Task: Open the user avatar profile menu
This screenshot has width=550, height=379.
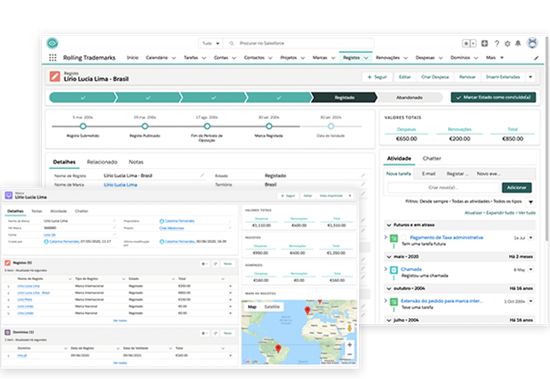Action: 532,43
